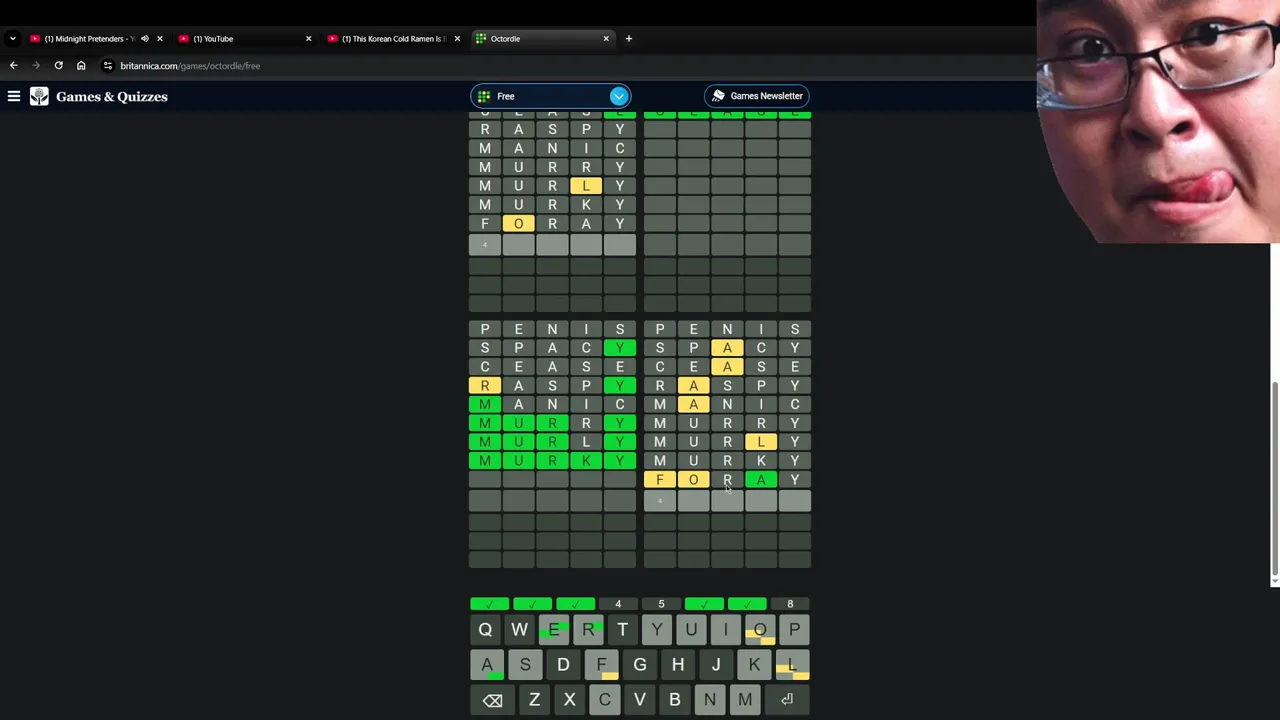This screenshot has width=1280, height=720.
Task: Tap the V key on the keyboard
Action: pos(640,700)
